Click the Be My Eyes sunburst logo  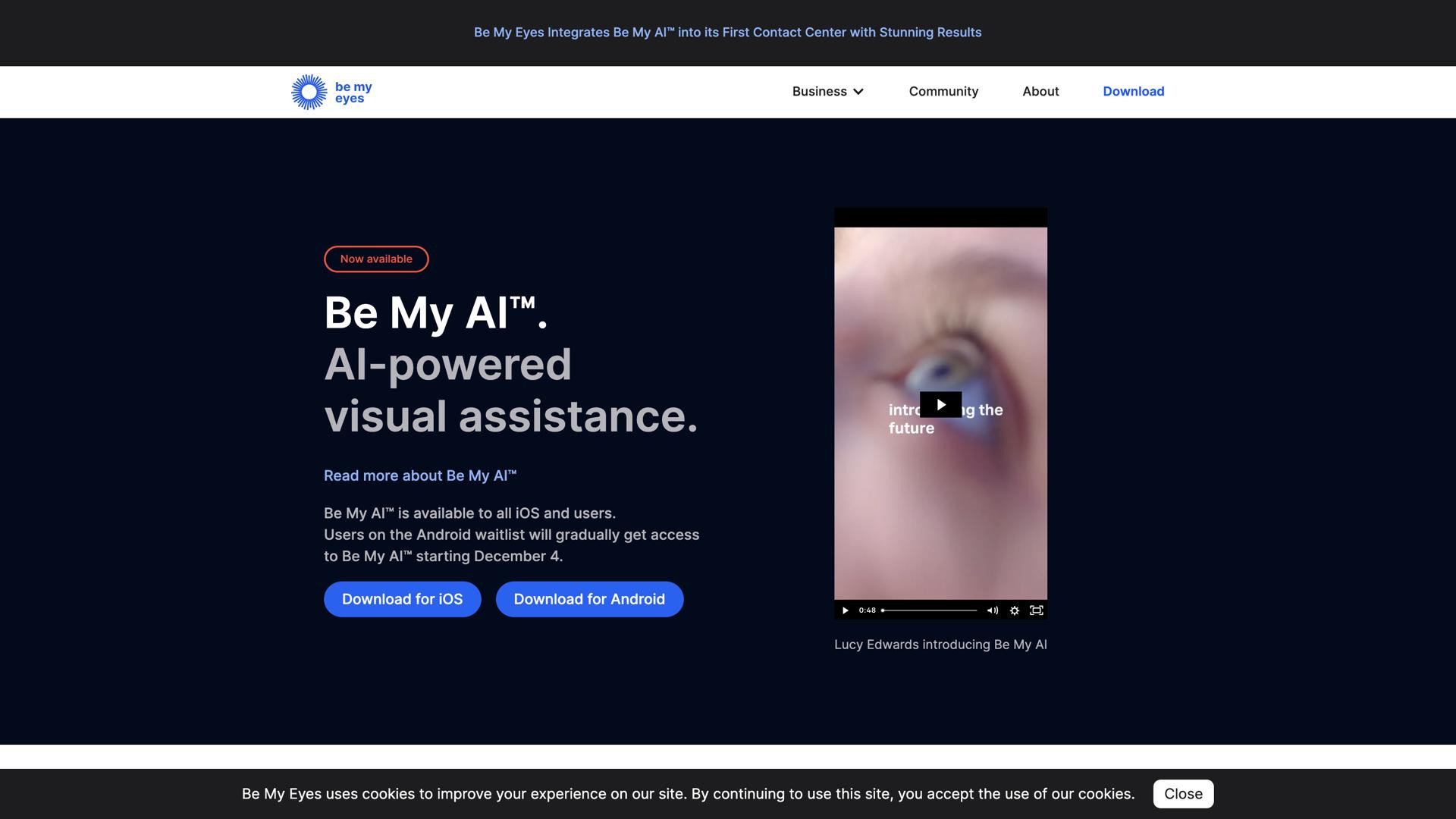(x=331, y=92)
